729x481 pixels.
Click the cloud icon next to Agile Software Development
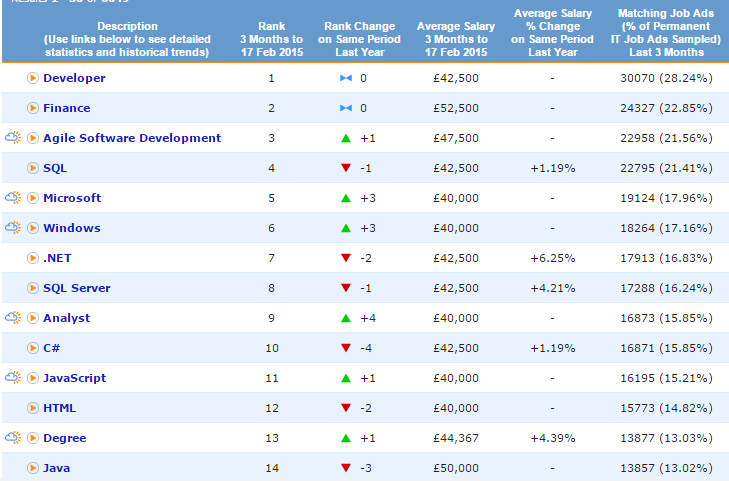12,138
